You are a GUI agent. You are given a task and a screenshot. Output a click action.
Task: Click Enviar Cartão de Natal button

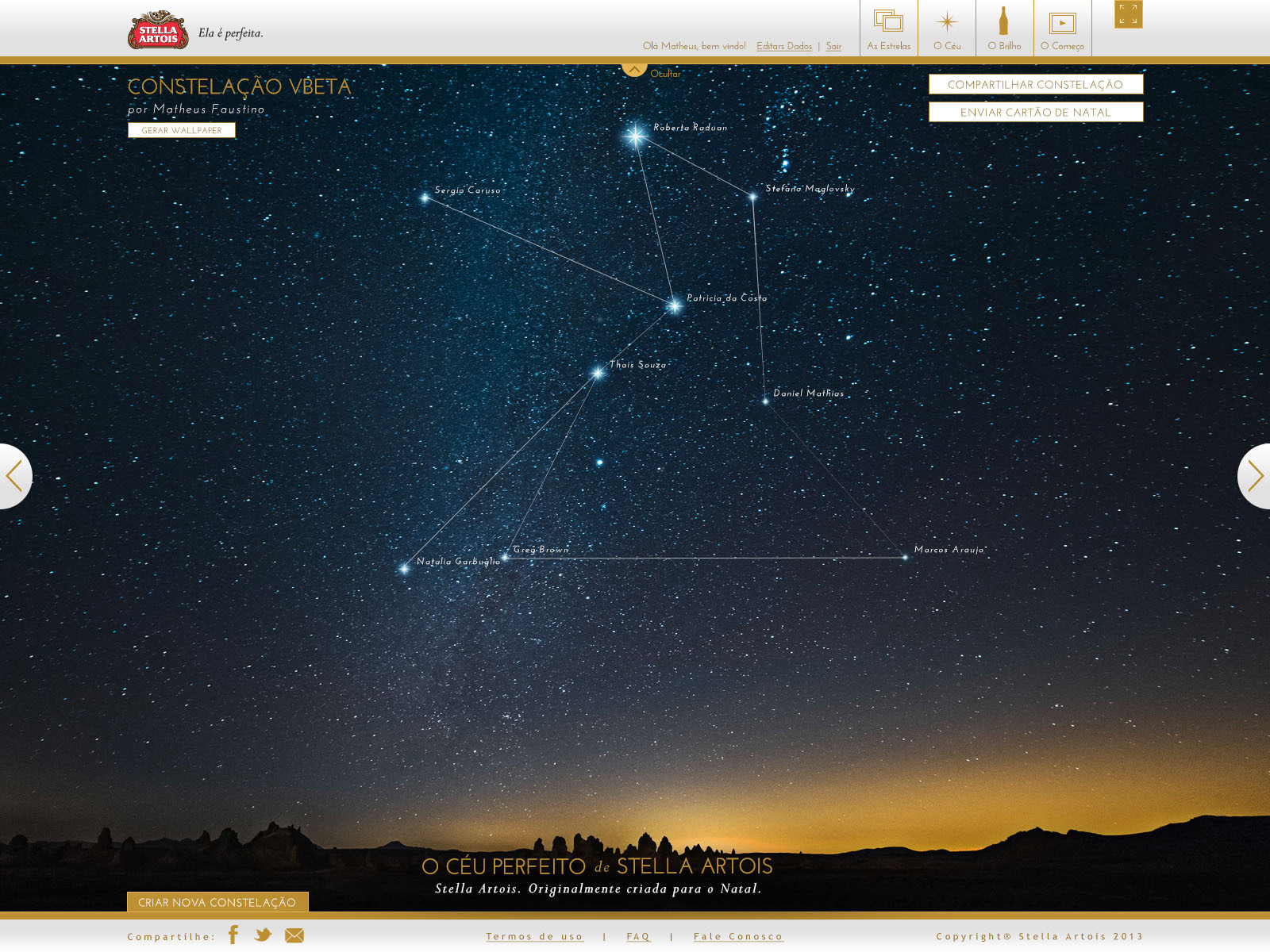(x=1036, y=112)
